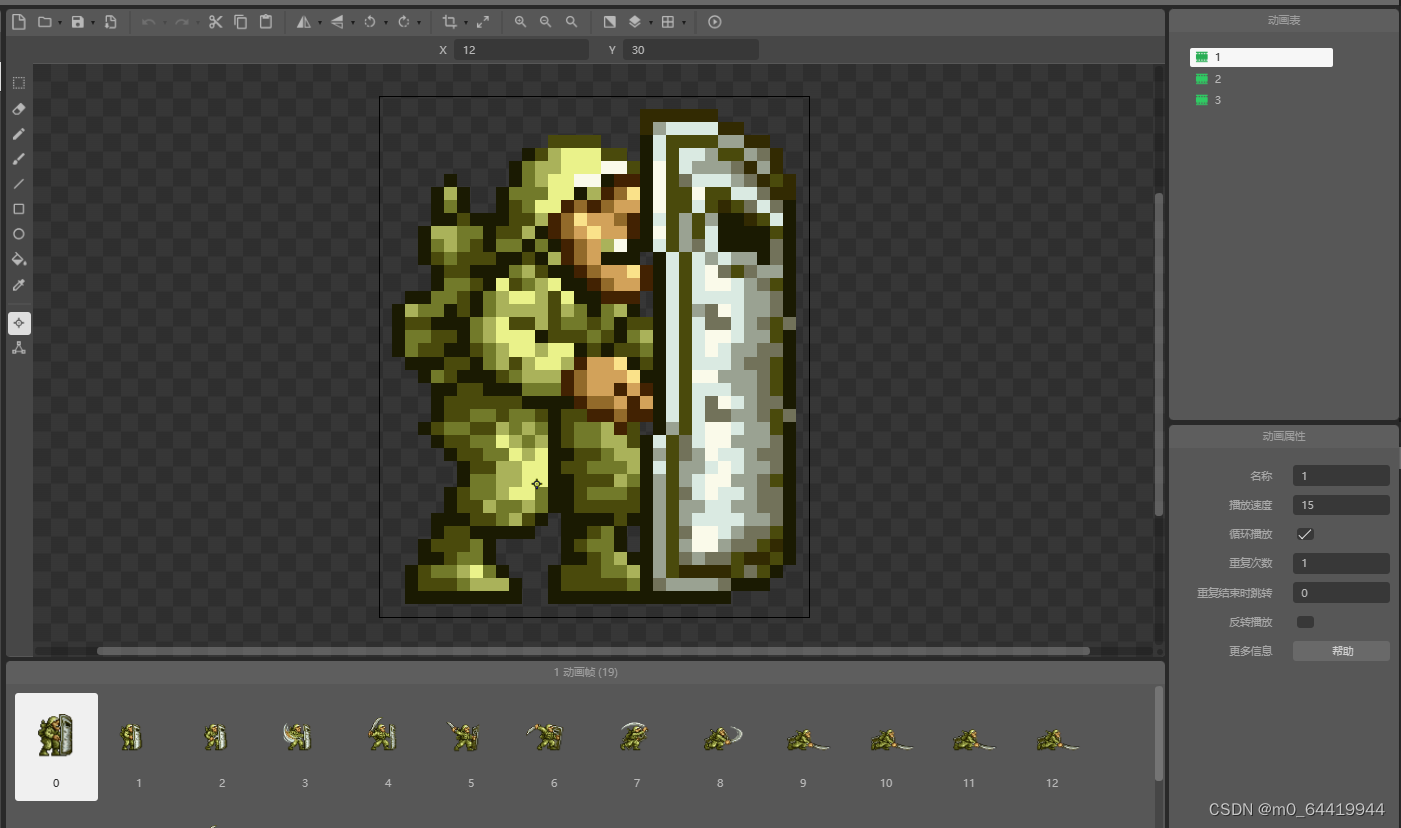Select the collision polygon tool

(x=18, y=348)
